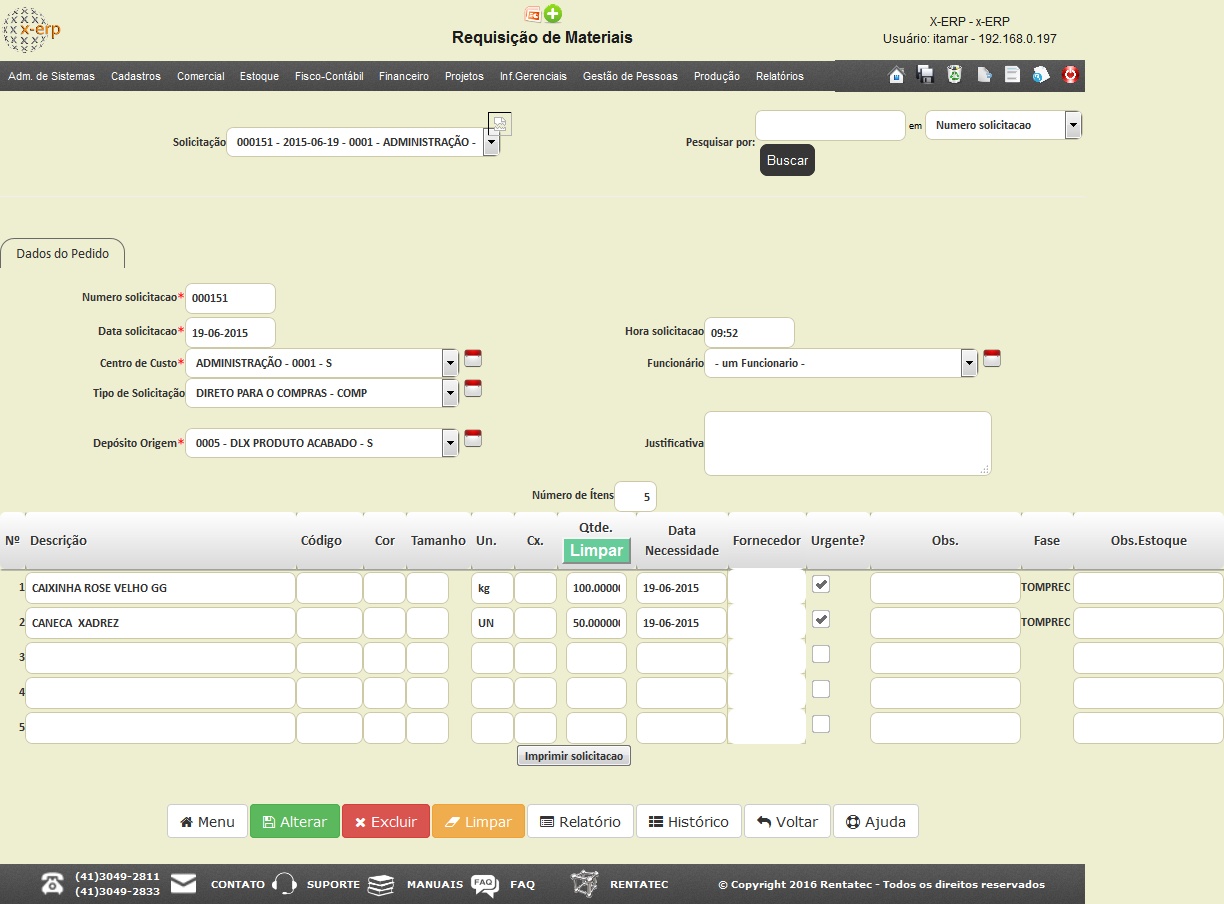
Task: Open the Estoque menu
Action: pyautogui.click(x=259, y=76)
